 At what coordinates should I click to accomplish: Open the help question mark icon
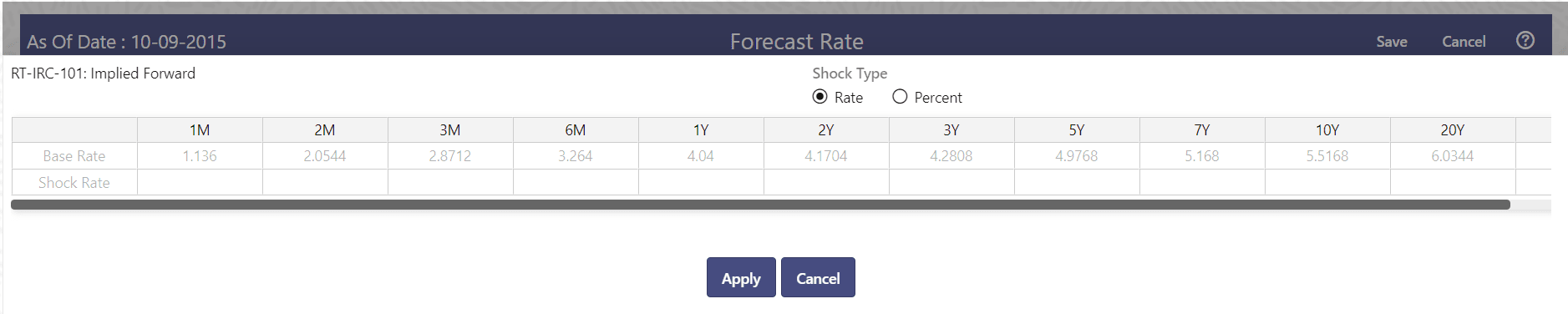point(1525,40)
